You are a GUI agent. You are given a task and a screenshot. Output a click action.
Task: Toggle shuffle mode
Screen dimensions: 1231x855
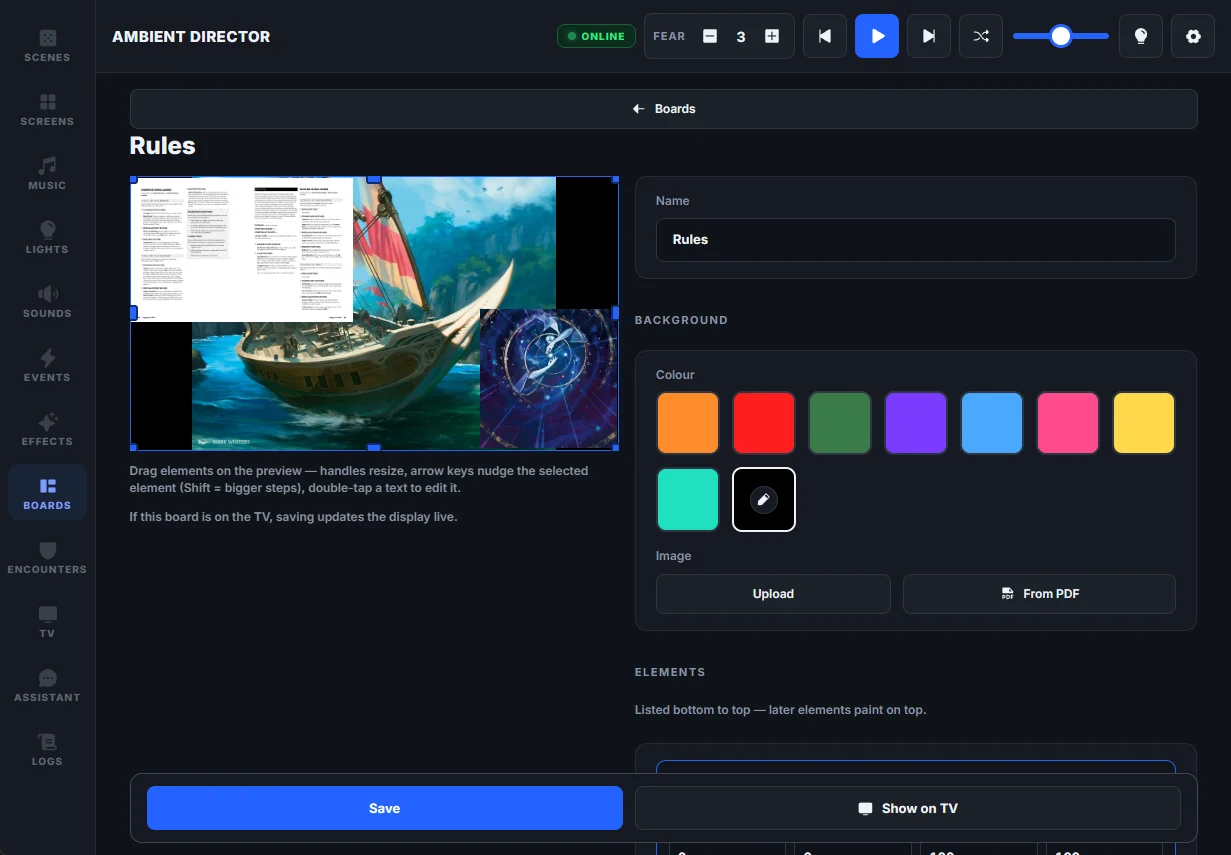point(981,36)
